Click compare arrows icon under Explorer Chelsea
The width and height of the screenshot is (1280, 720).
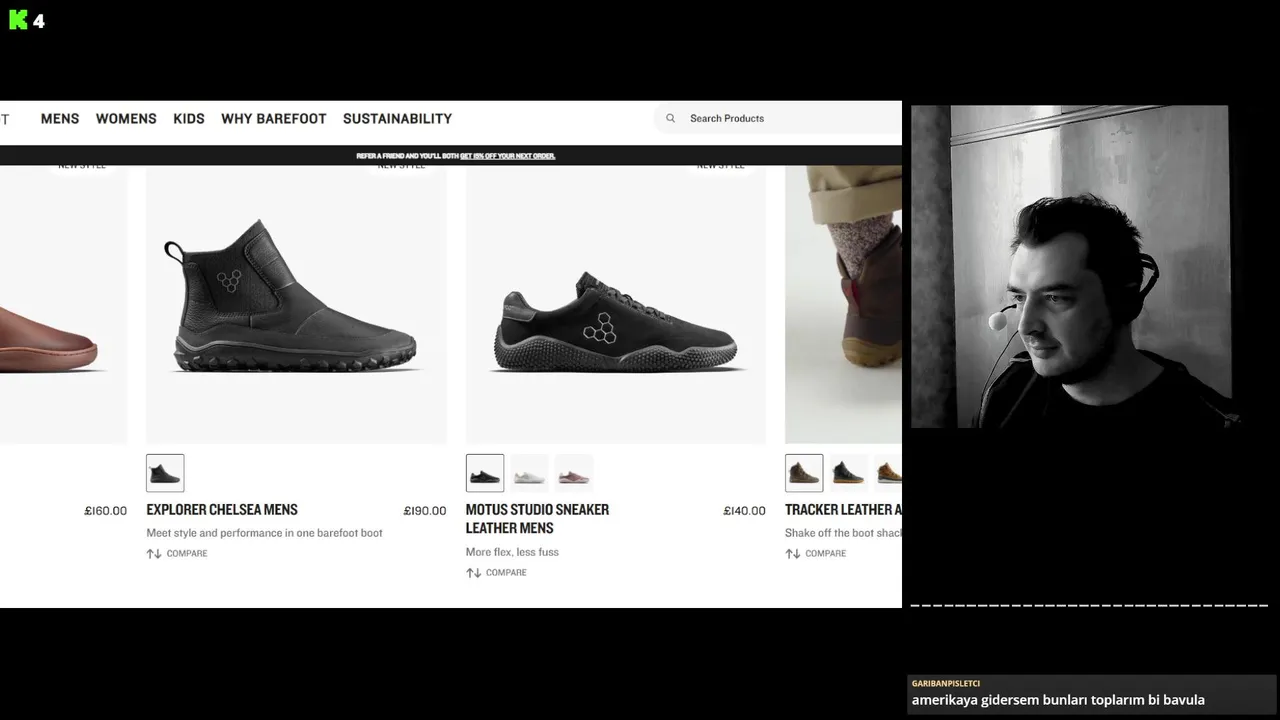coord(154,553)
